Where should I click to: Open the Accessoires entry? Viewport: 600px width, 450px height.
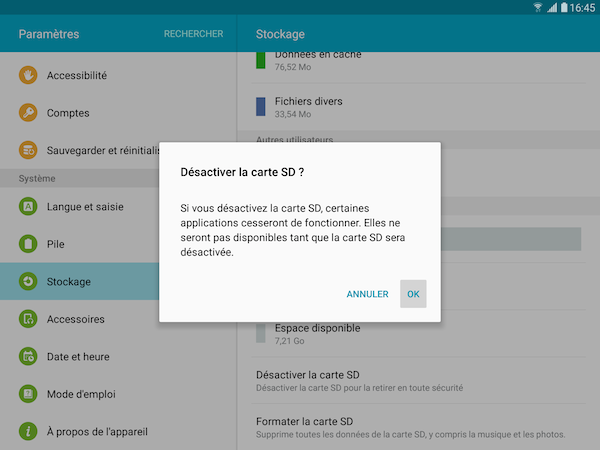[80, 319]
